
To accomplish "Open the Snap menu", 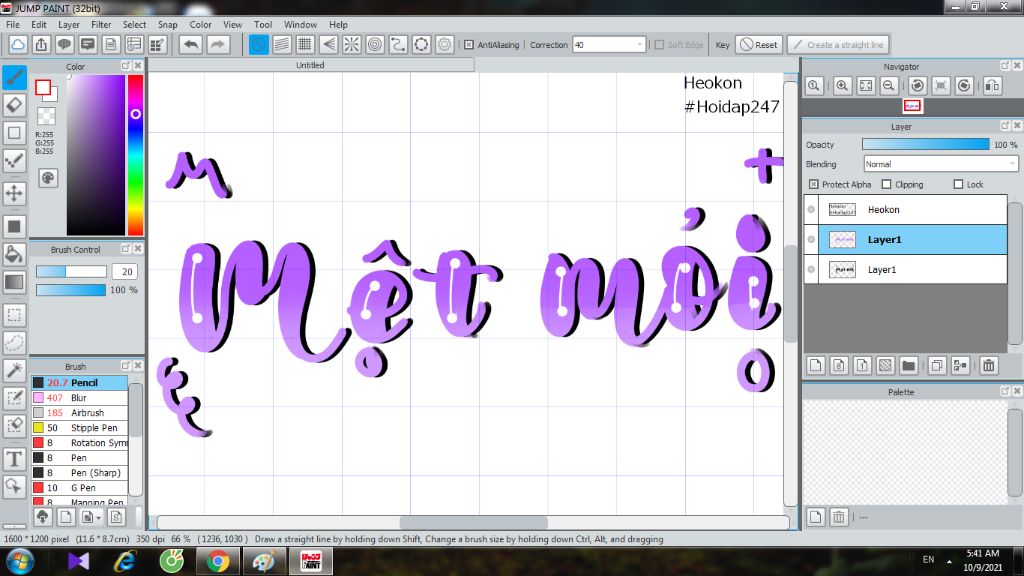I will tap(168, 25).
